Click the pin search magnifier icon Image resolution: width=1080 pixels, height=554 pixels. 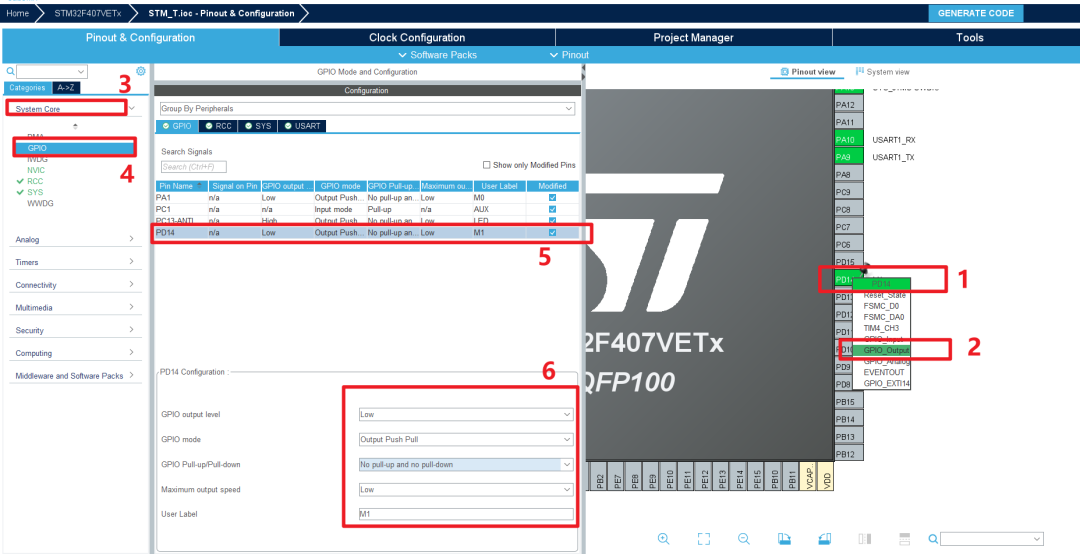(x=933, y=539)
